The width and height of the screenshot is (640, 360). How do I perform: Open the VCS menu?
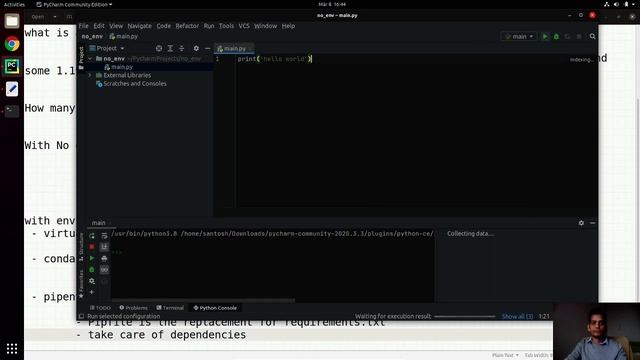pos(244,26)
